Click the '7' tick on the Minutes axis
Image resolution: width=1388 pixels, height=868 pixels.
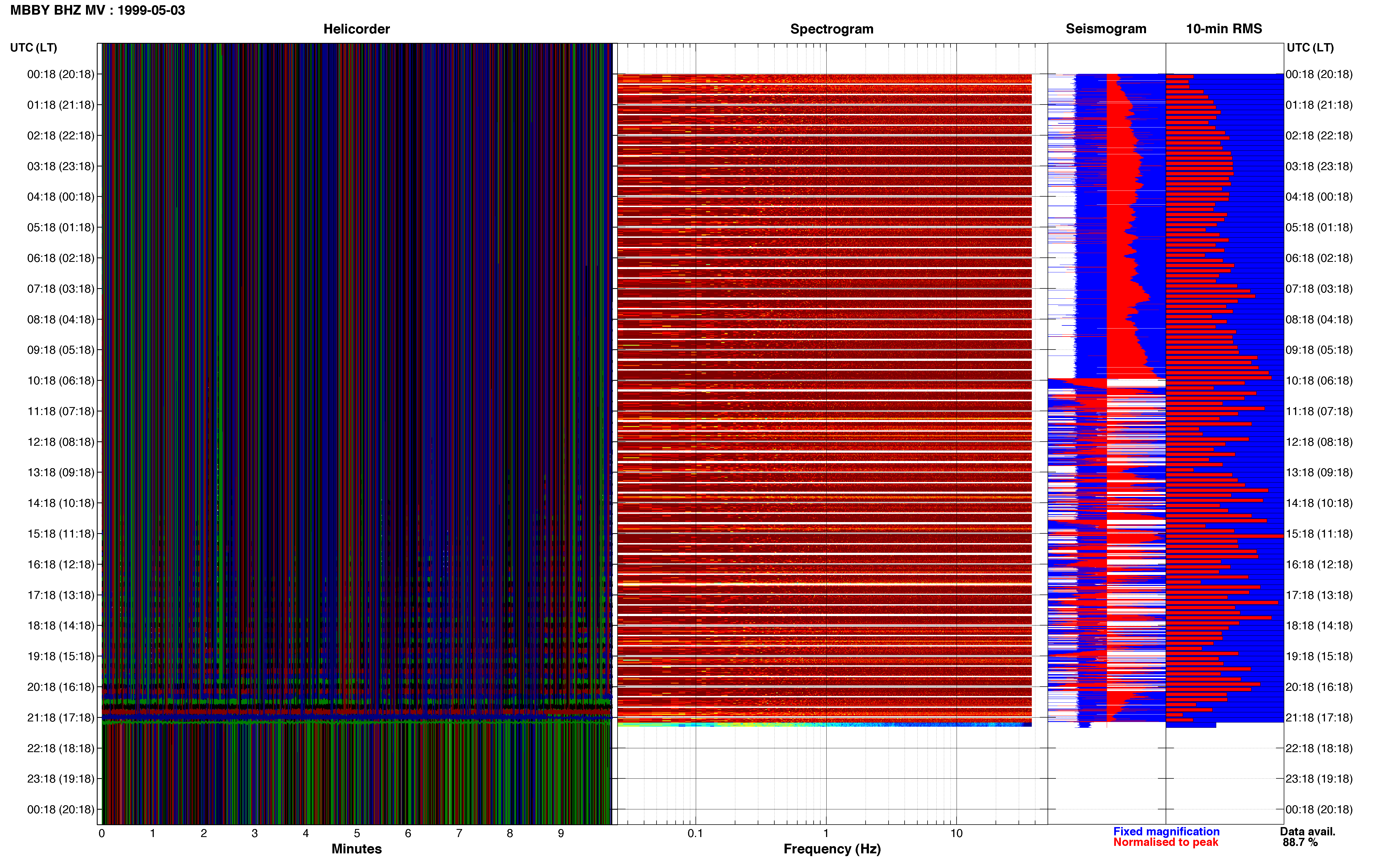[x=459, y=833]
